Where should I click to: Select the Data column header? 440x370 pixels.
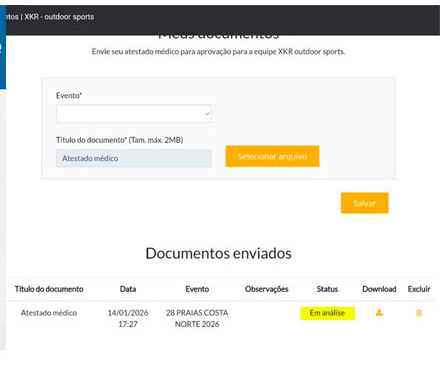tap(128, 289)
